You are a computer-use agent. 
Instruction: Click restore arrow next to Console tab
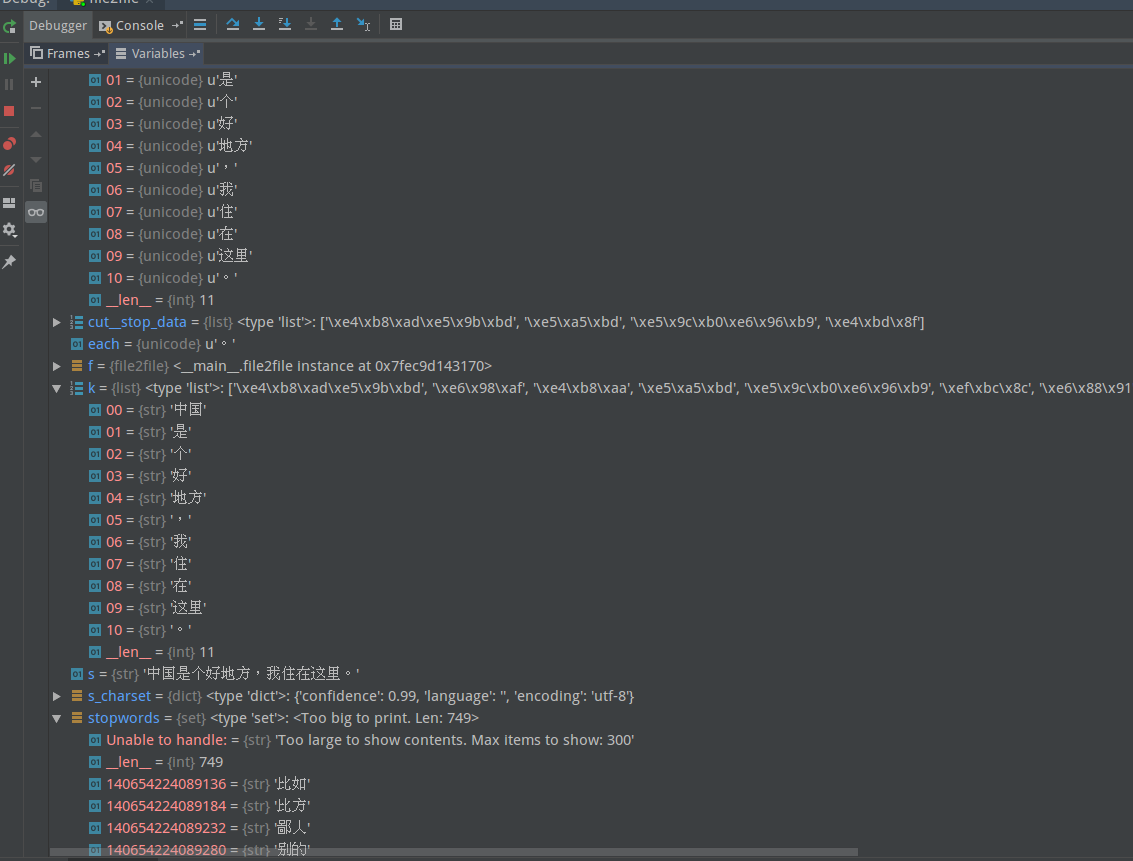[177, 25]
